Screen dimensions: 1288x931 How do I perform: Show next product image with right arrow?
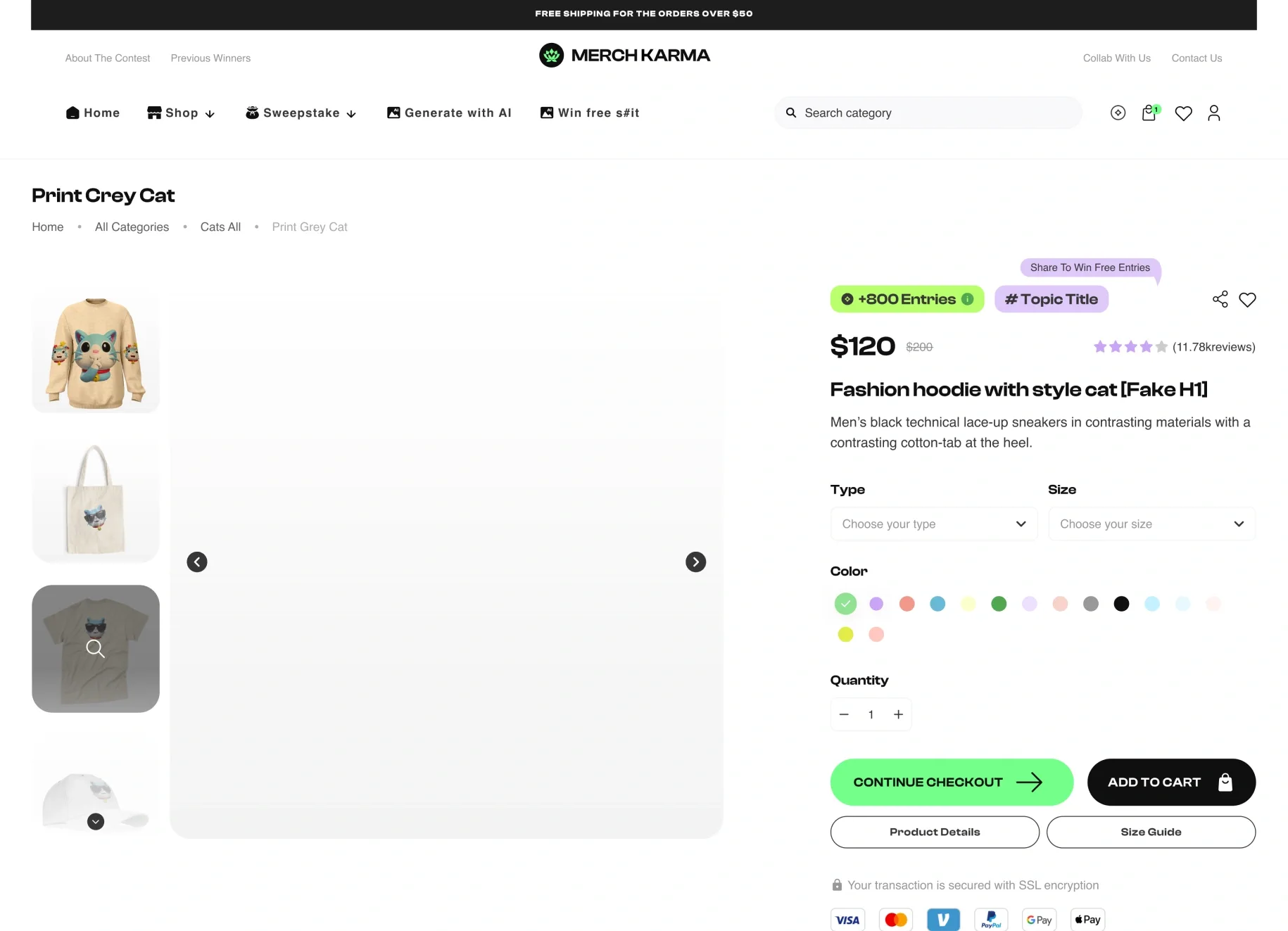tap(695, 562)
